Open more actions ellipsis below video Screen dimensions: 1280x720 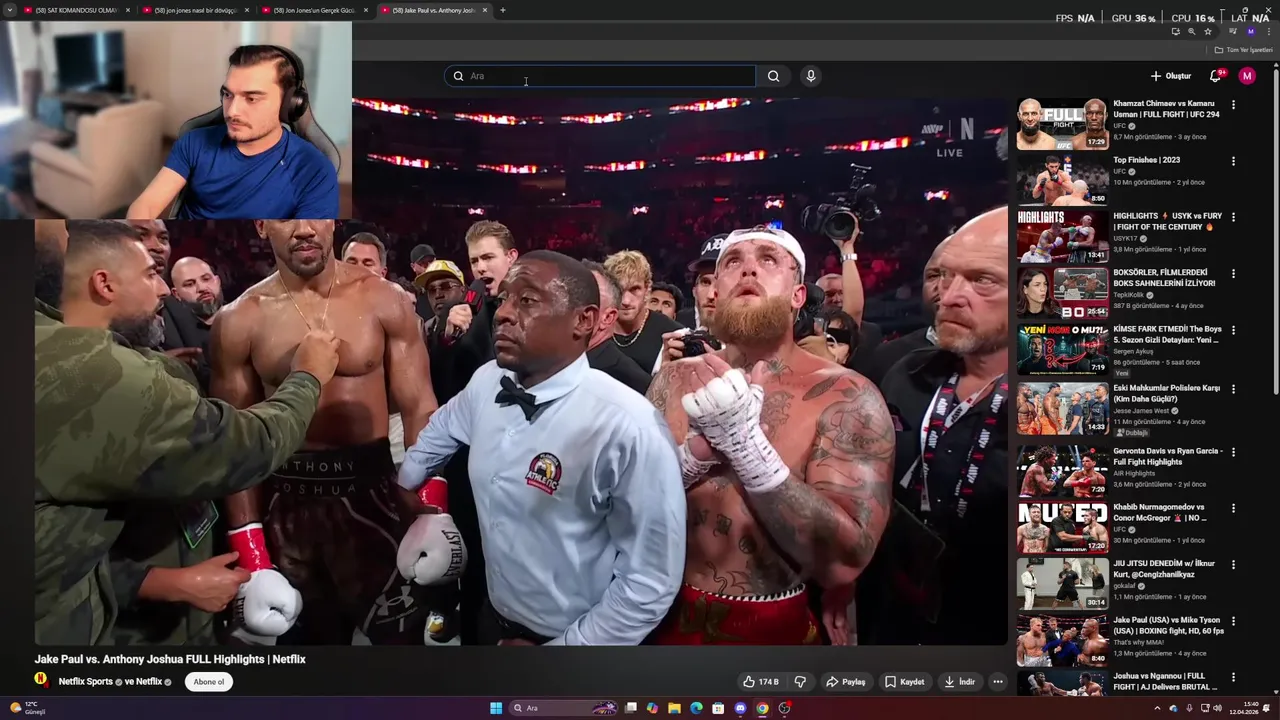(x=997, y=682)
